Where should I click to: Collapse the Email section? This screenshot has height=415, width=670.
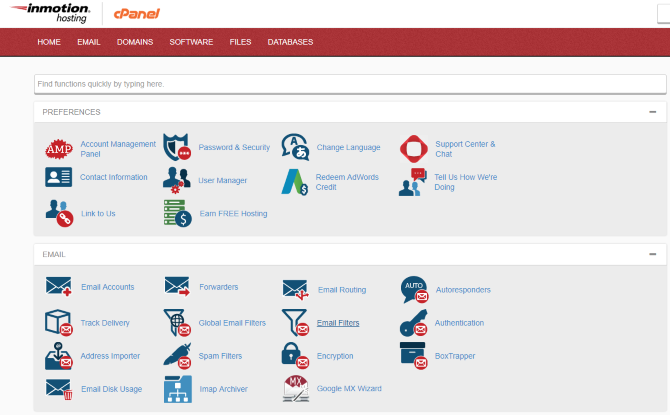pyautogui.click(x=652, y=254)
